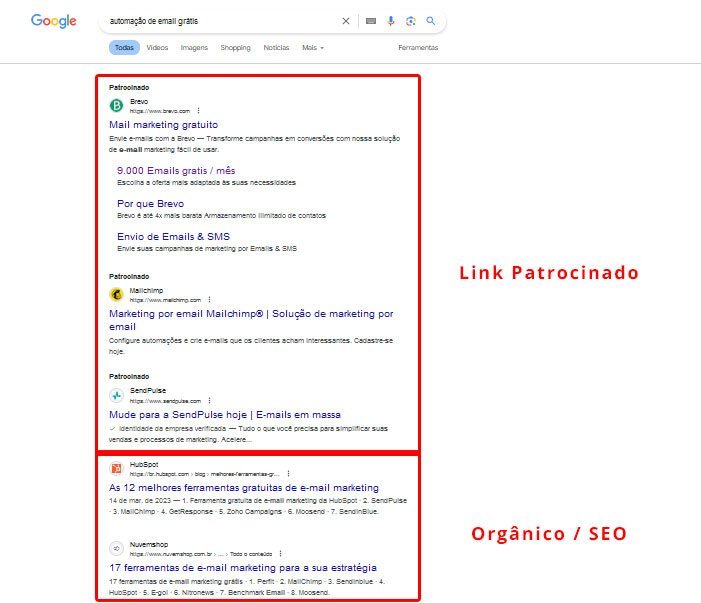Clear the search query with the X
Viewport: 701px width, 603px height.
point(346,20)
